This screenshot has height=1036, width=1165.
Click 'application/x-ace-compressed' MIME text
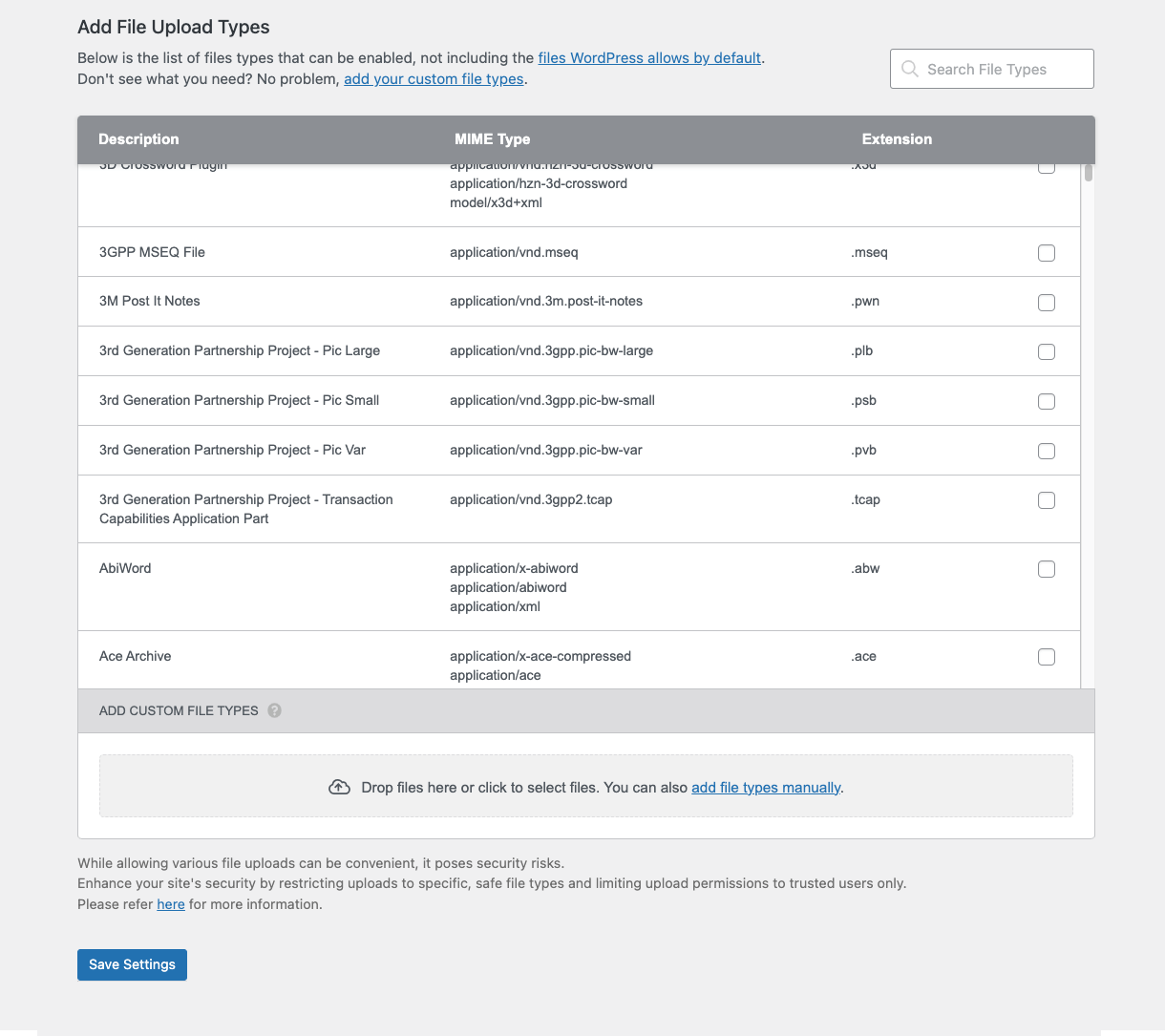[540, 656]
